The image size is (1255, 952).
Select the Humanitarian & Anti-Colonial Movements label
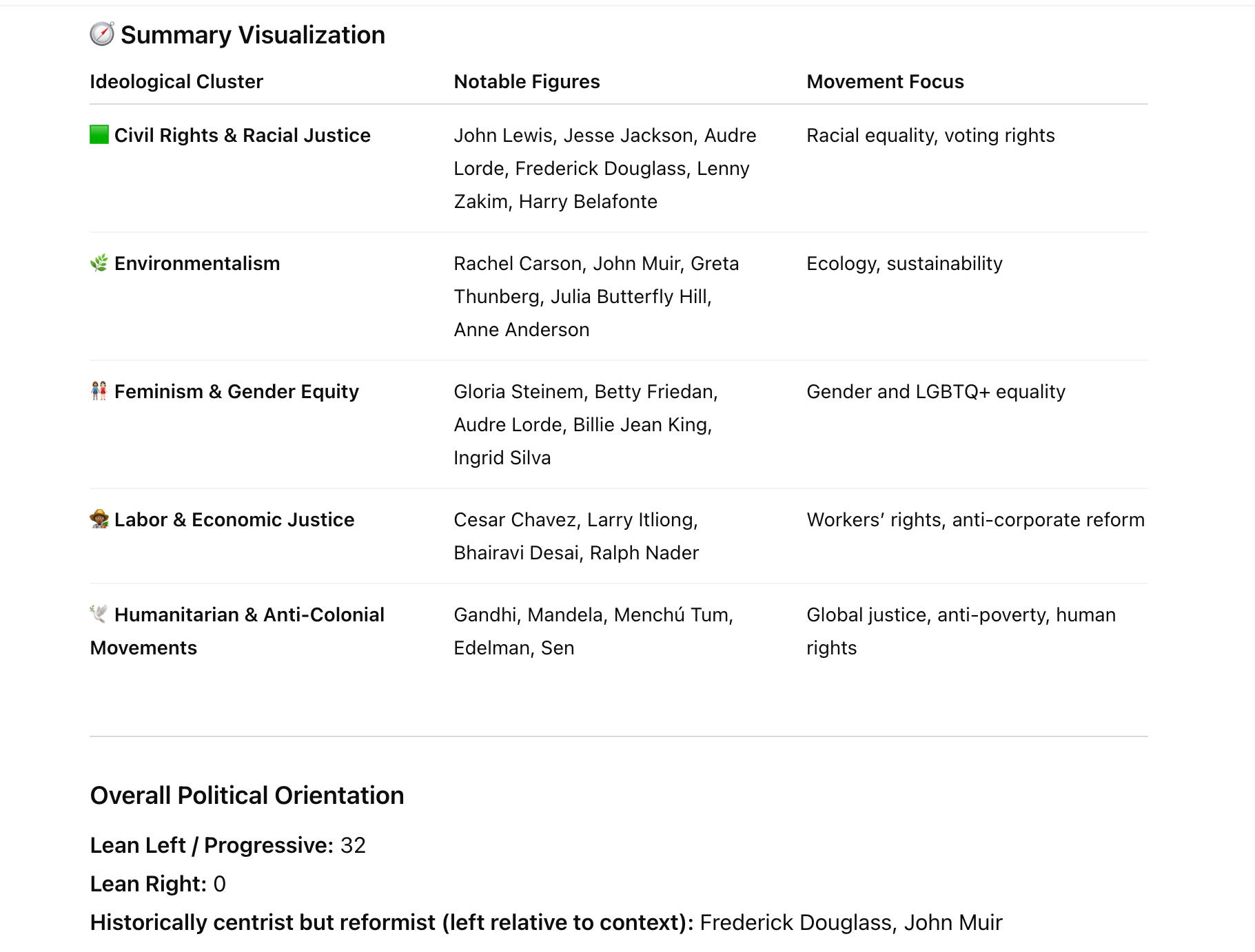[x=237, y=631]
